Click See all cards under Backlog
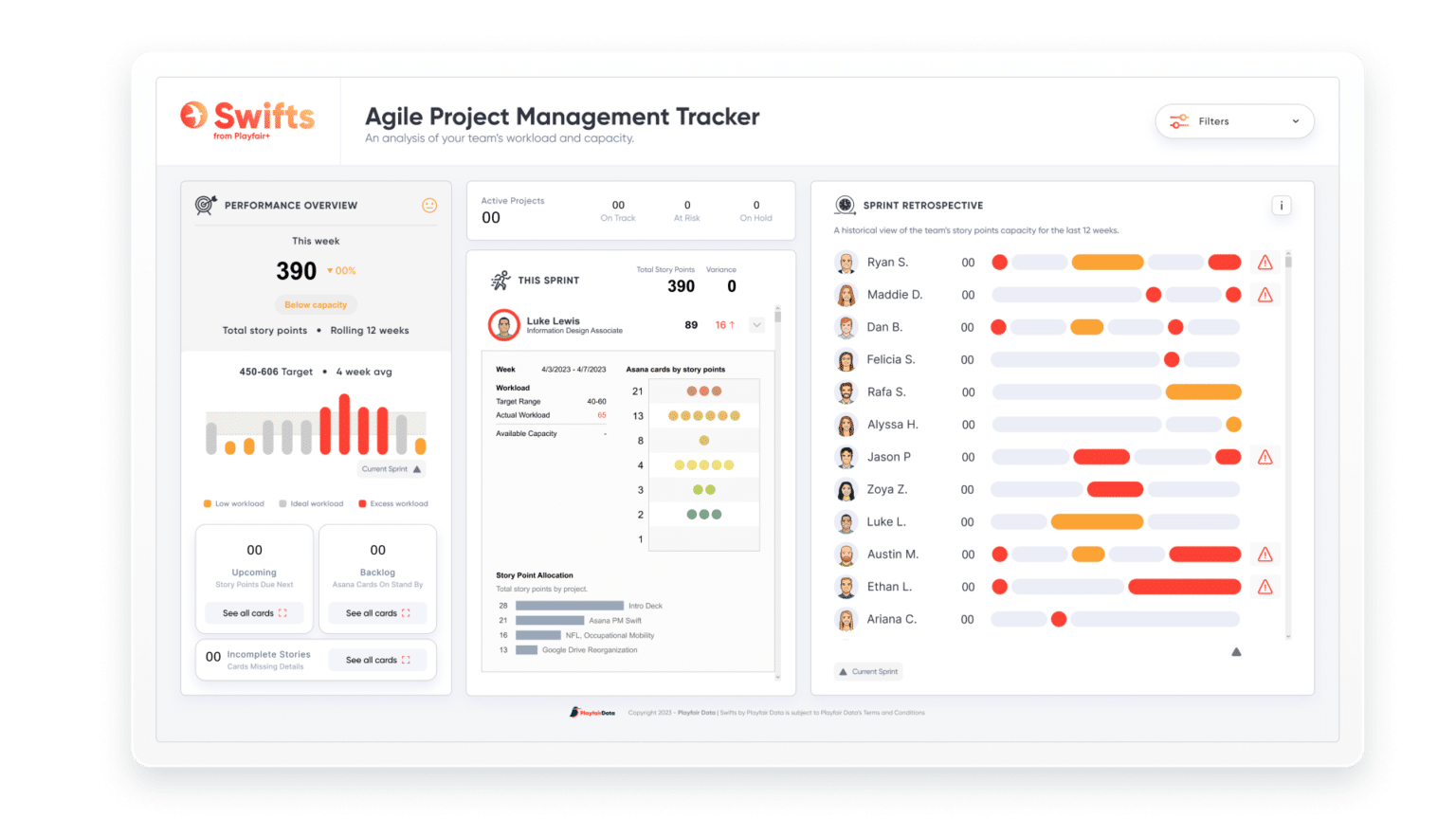Image resolution: width=1456 pixels, height=819 pixels. [x=376, y=612]
